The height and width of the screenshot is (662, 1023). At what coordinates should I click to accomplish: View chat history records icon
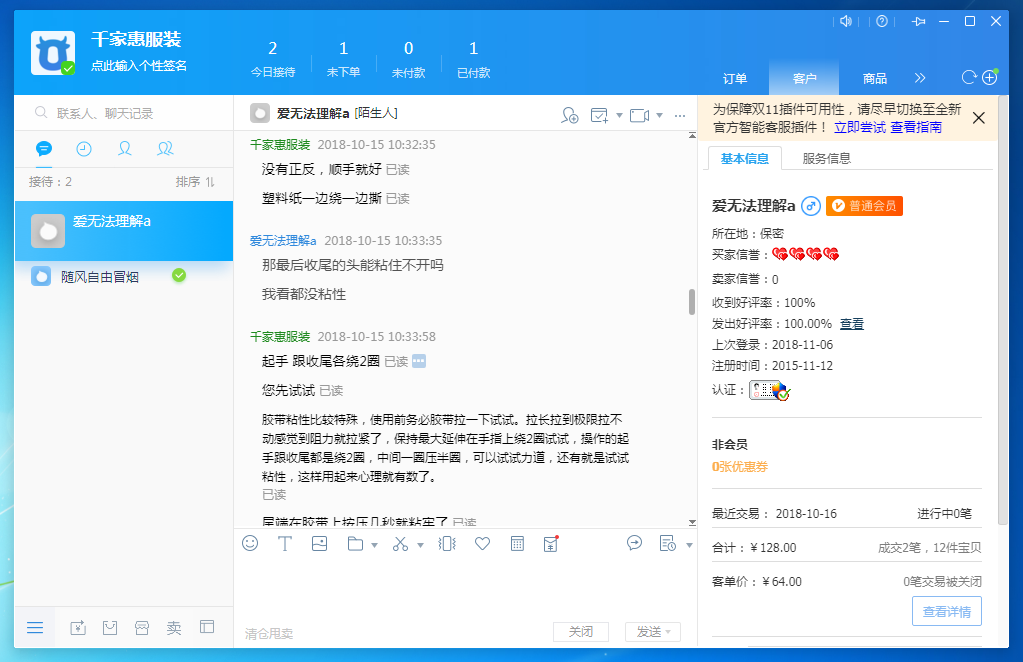(667, 543)
